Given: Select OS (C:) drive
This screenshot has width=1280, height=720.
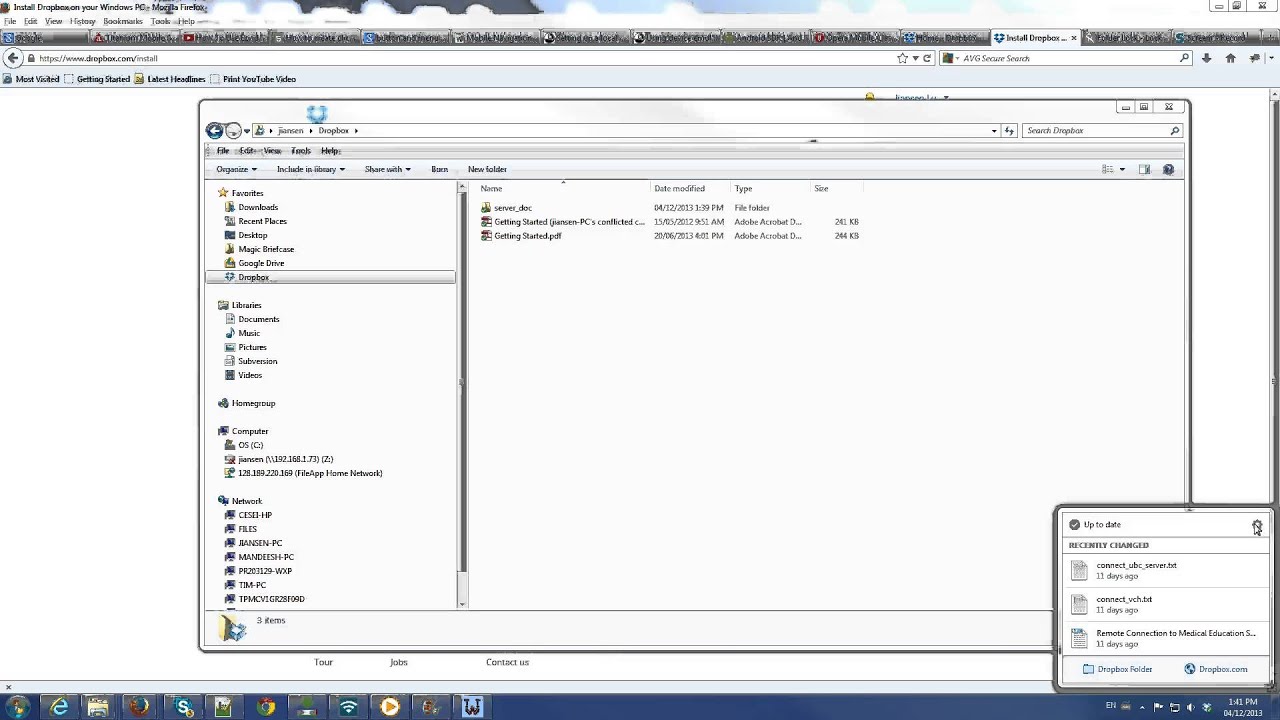Looking at the screenshot, I should [250, 445].
